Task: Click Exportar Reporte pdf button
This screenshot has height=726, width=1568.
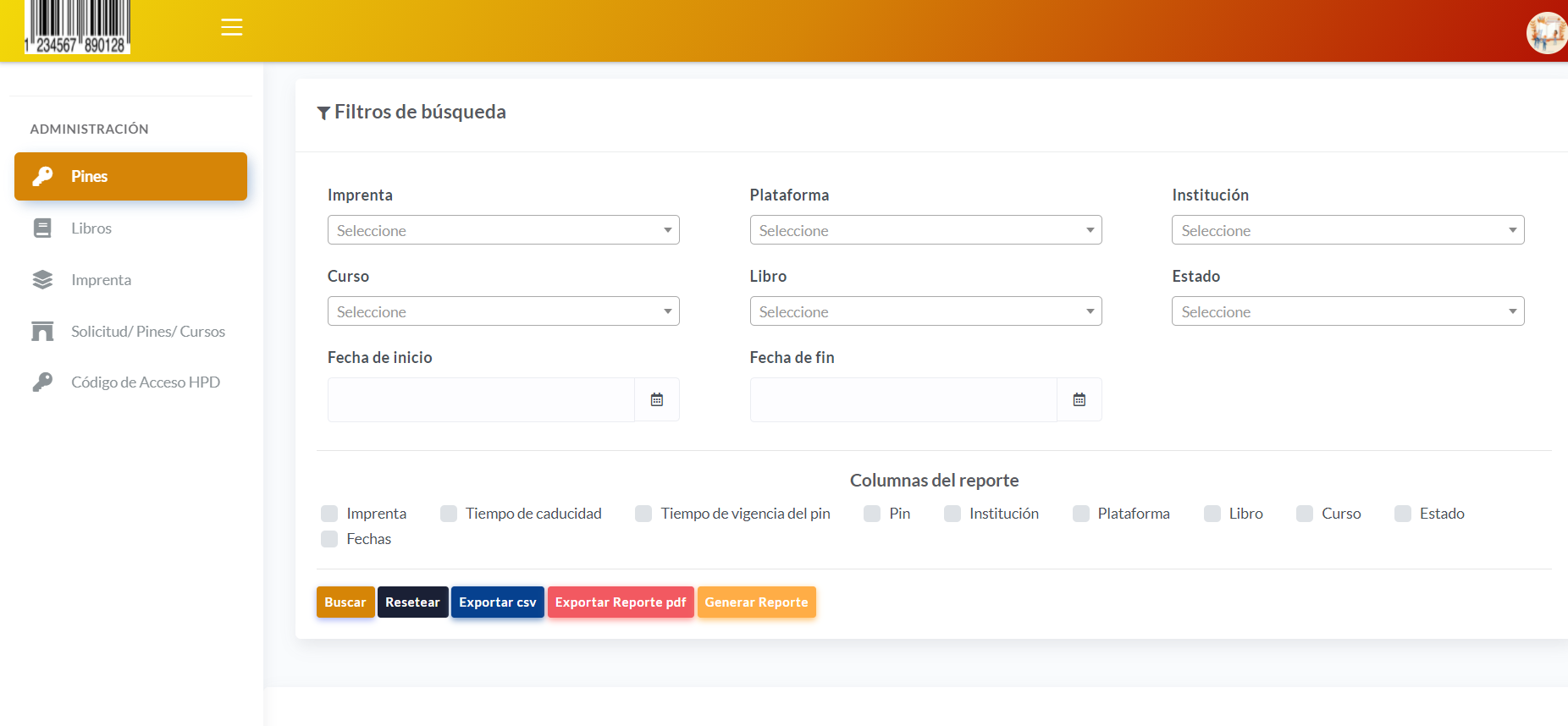Action: (x=621, y=602)
